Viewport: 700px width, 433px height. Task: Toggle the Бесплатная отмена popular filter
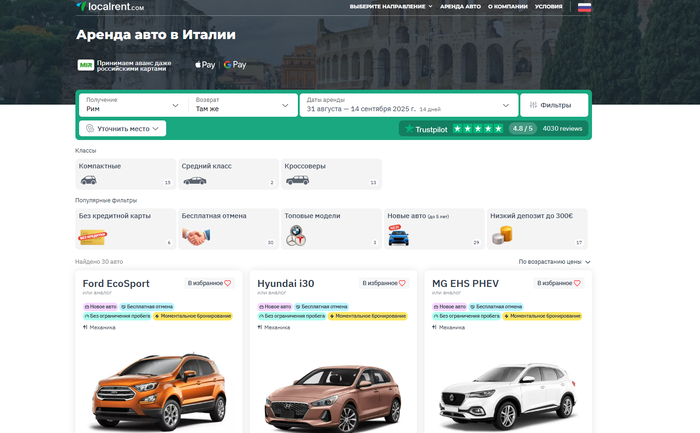[x=229, y=229]
